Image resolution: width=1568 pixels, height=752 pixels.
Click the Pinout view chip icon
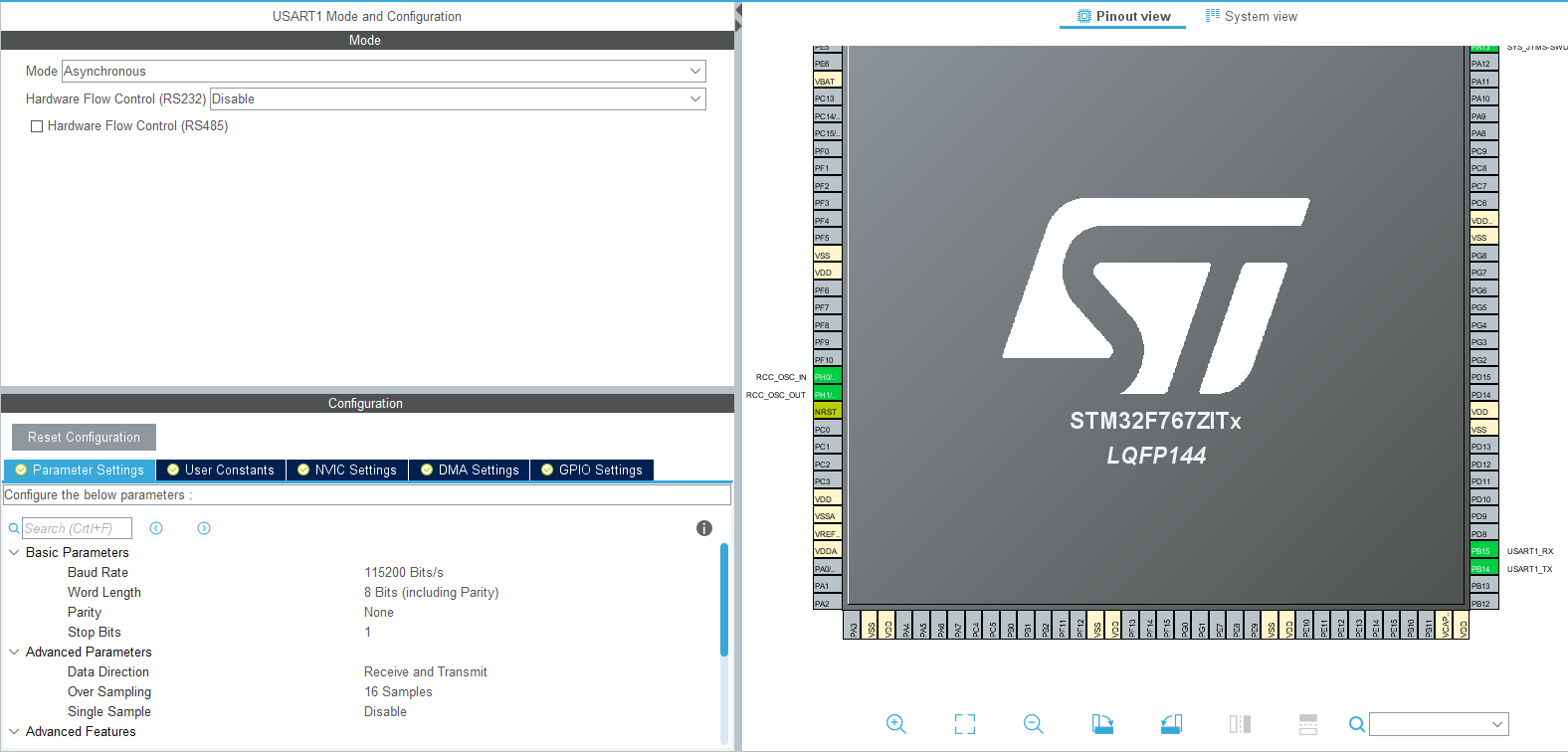[x=1084, y=16]
